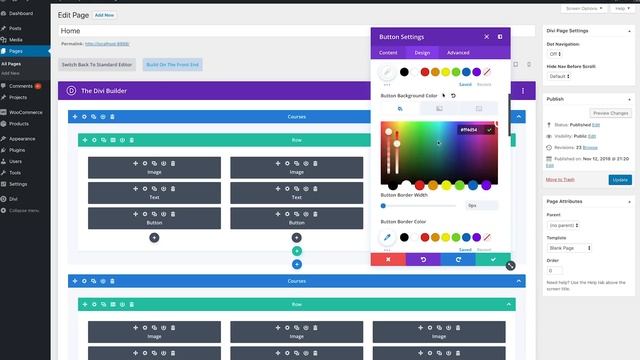Close the Button Settings panel

pyautogui.click(x=487, y=37)
